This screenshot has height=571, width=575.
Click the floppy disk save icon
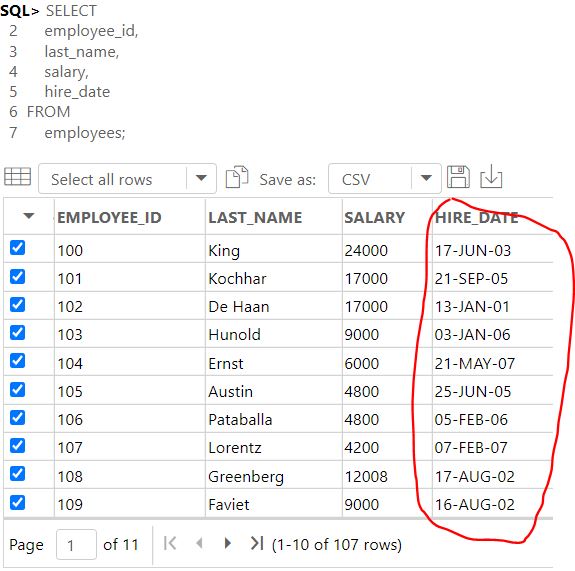pos(458,177)
